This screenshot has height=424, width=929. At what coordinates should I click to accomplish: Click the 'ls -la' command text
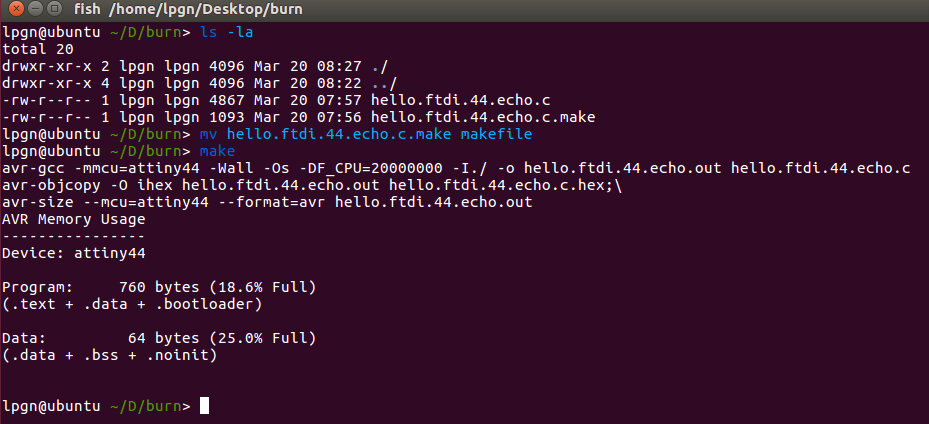(x=227, y=33)
